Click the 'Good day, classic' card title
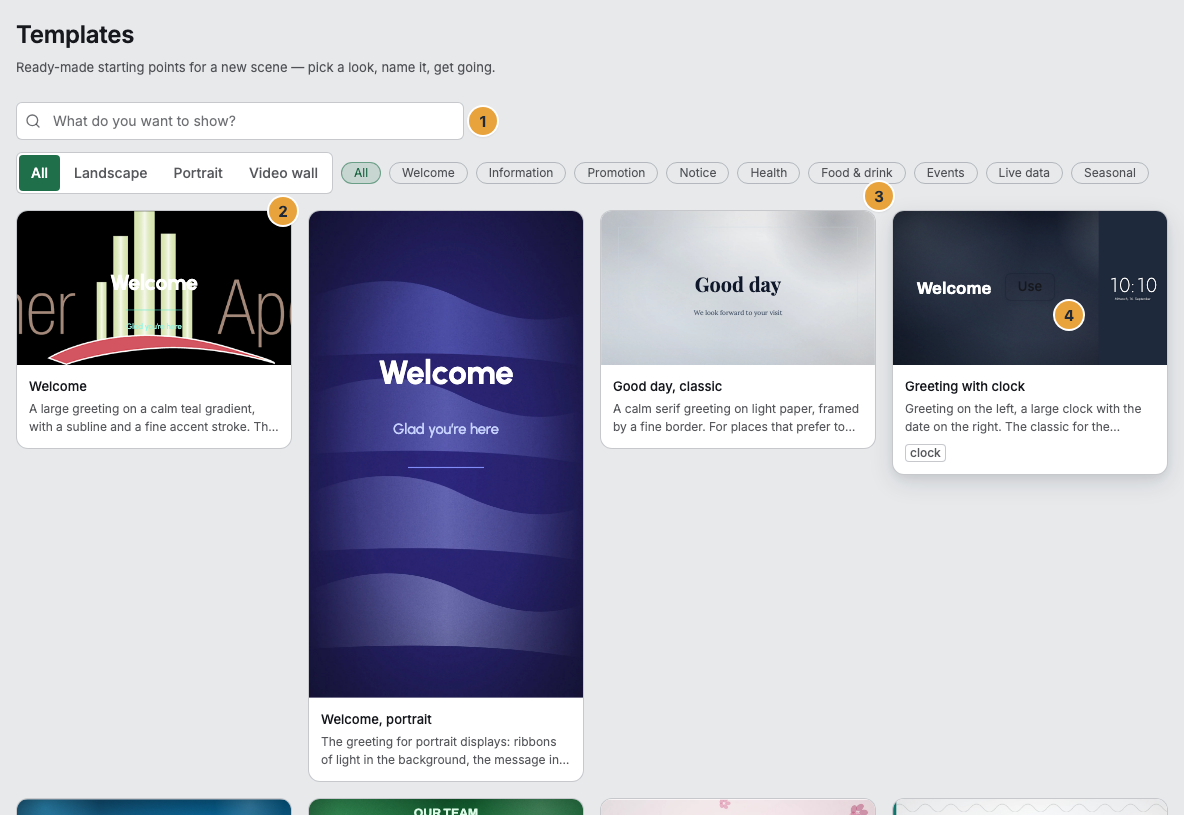1184x815 pixels. pos(668,386)
